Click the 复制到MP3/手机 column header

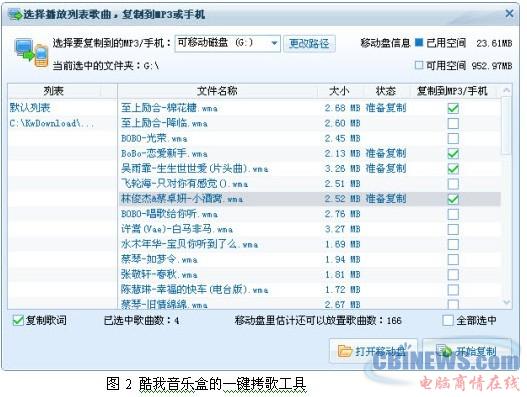point(452,91)
